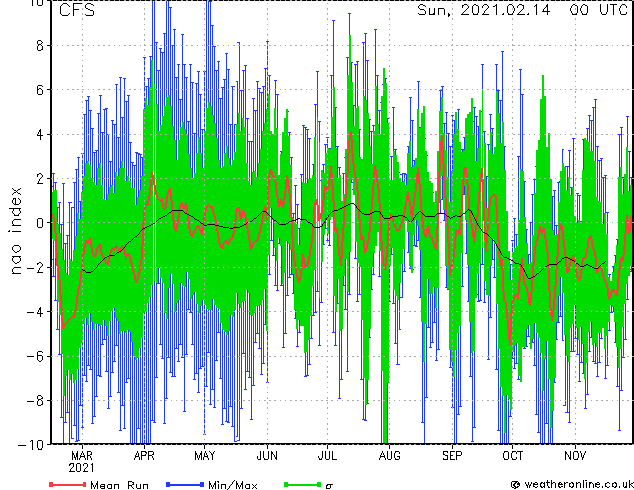Viewport: 634px width, 490px height.
Task: Click the red Mean Run legend line
Action: (68, 484)
